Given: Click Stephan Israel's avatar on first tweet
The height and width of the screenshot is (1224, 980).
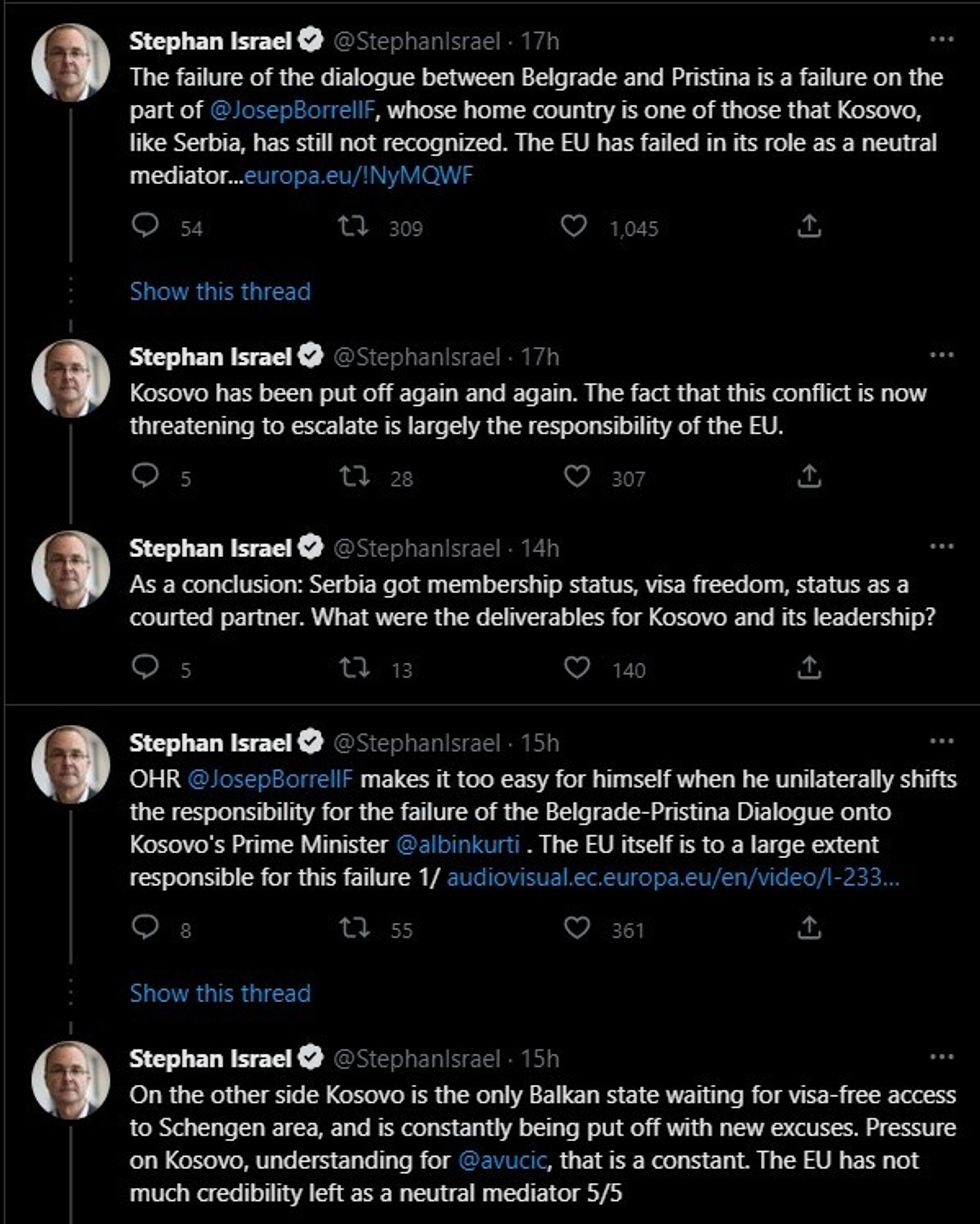Looking at the screenshot, I should pos(70,63).
